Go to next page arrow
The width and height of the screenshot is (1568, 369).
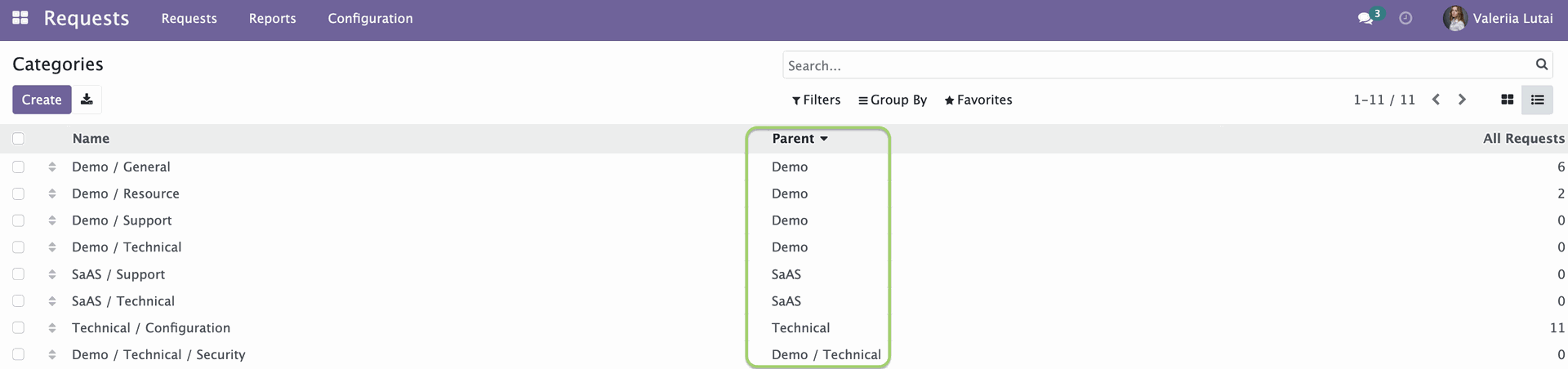1462,100
